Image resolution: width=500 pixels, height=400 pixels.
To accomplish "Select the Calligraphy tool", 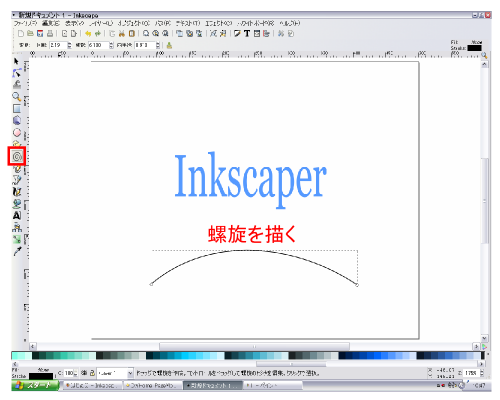I will (x=17, y=192).
